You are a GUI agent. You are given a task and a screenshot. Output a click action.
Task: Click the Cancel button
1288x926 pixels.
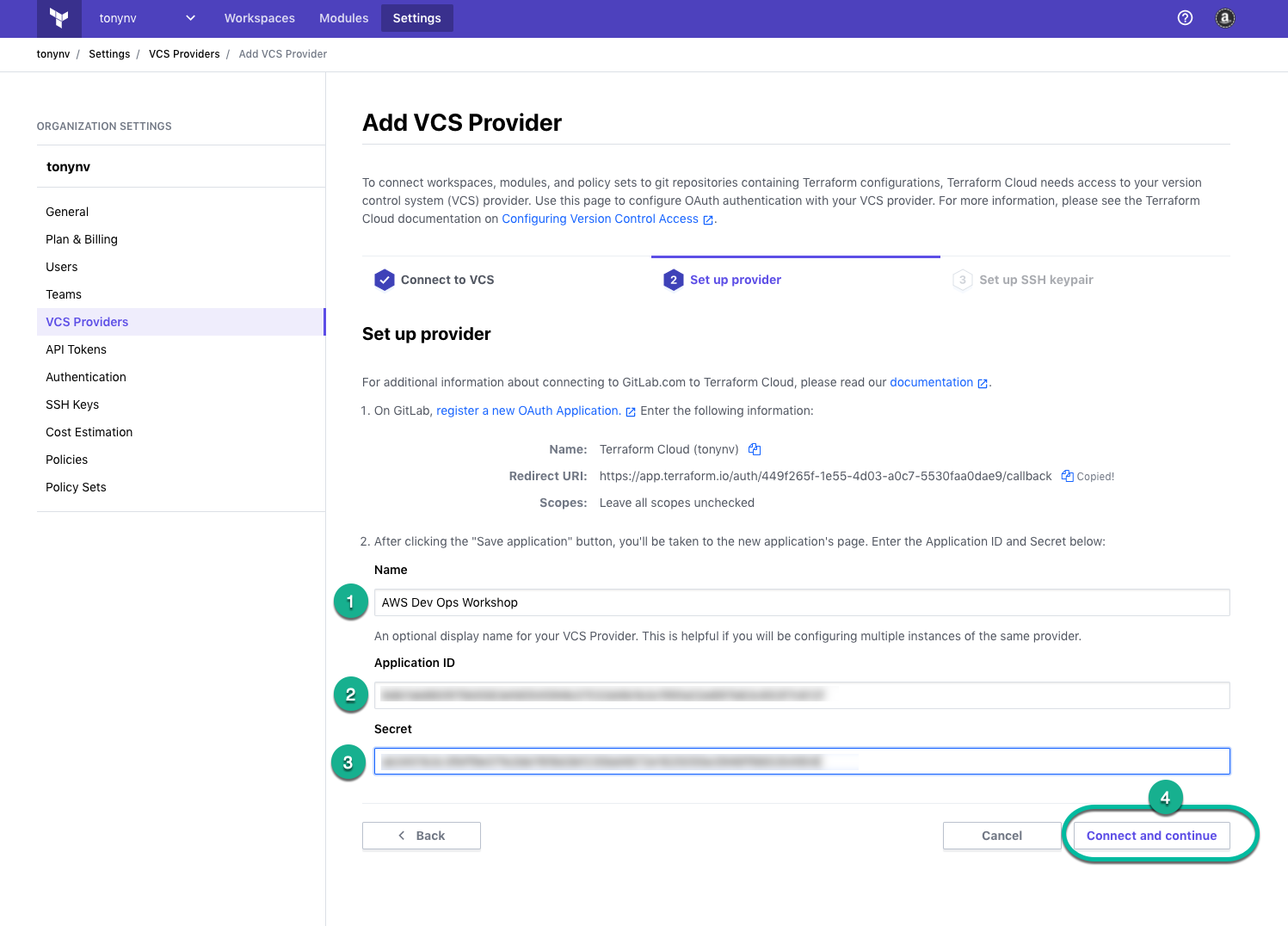pyautogui.click(x=1001, y=836)
